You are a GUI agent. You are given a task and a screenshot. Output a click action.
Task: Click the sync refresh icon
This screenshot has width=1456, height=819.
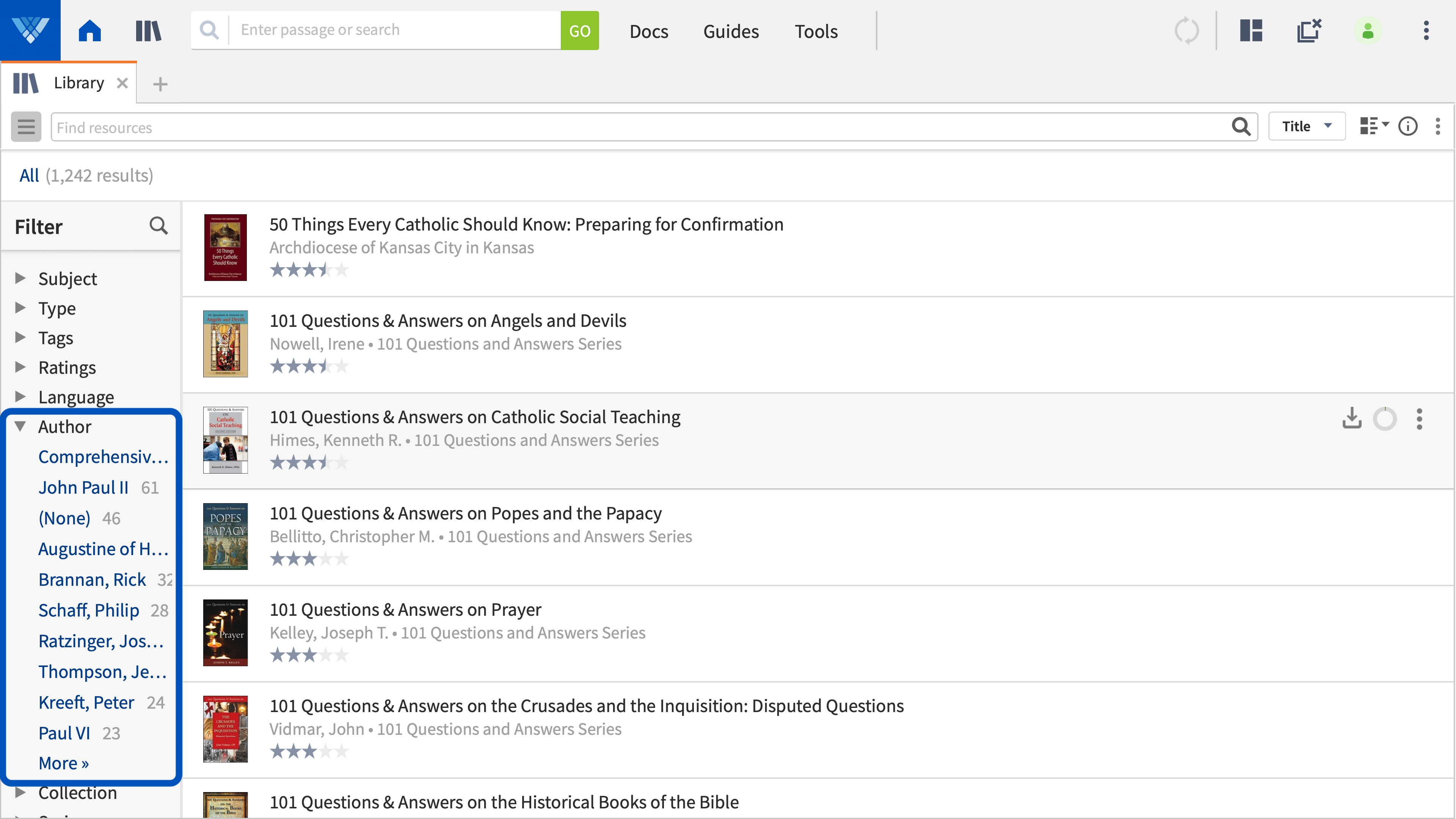(x=1186, y=30)
